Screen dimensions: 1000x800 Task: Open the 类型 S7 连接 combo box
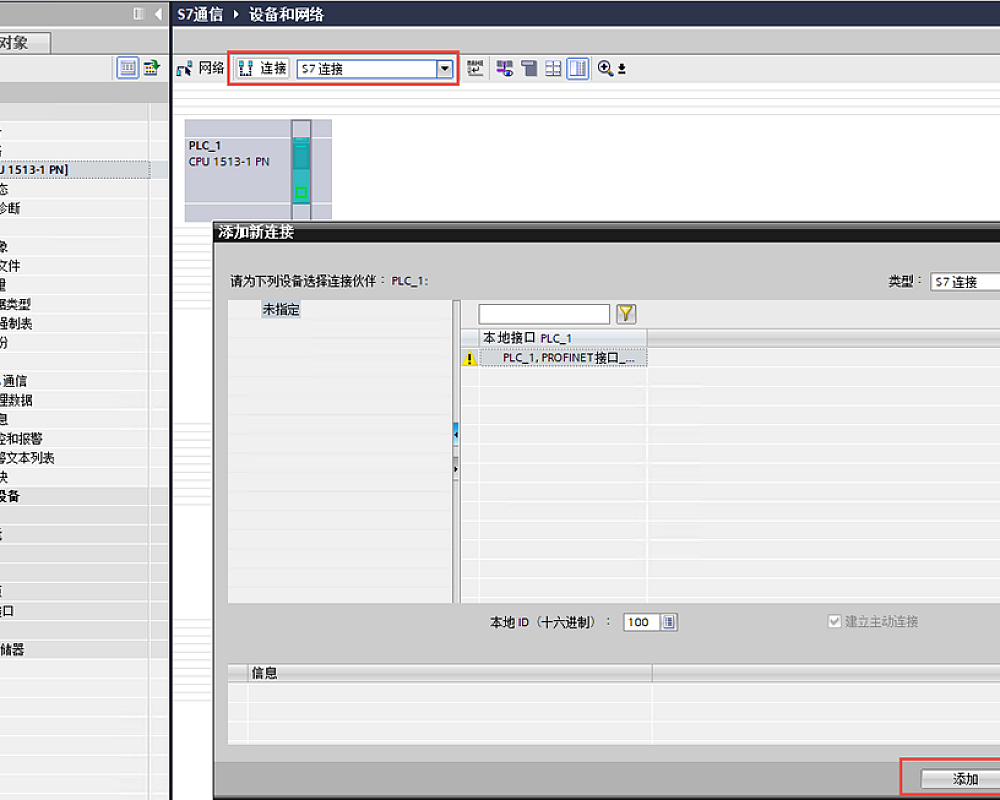coord(964,282)
